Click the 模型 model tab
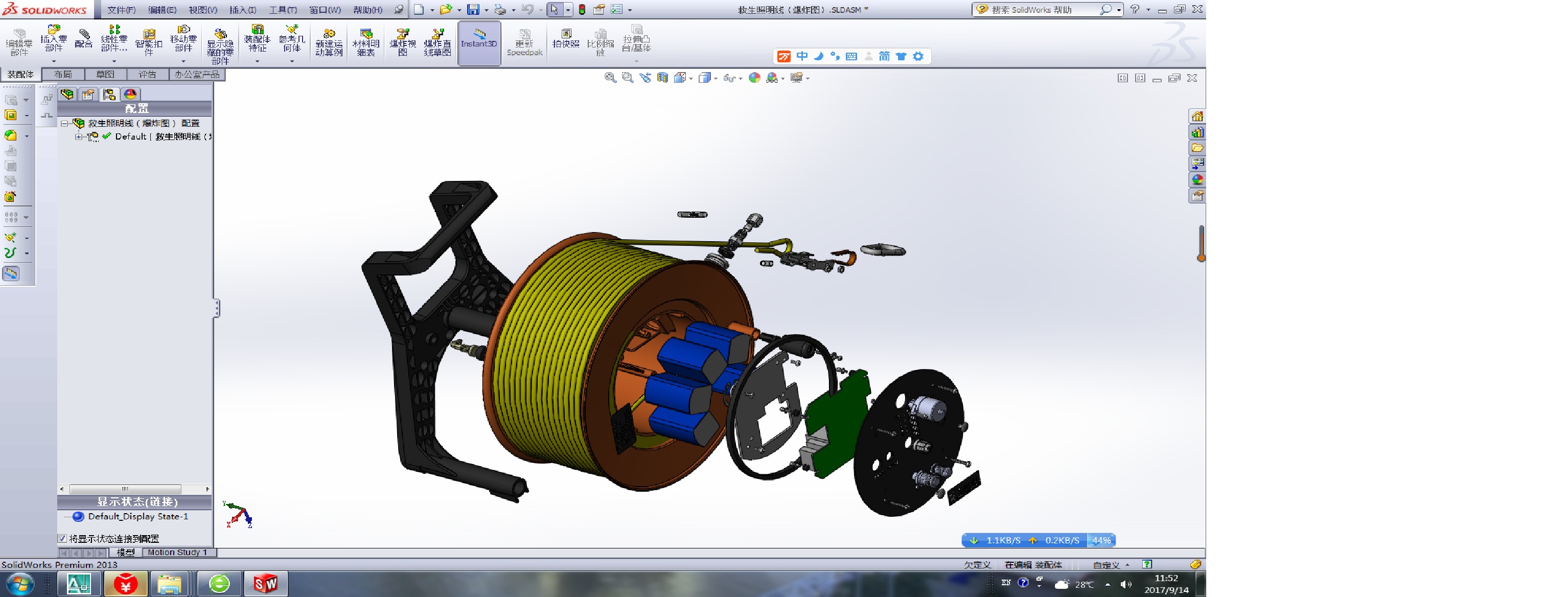Viewport: 1568px width, 597px height. pos(125,552)
